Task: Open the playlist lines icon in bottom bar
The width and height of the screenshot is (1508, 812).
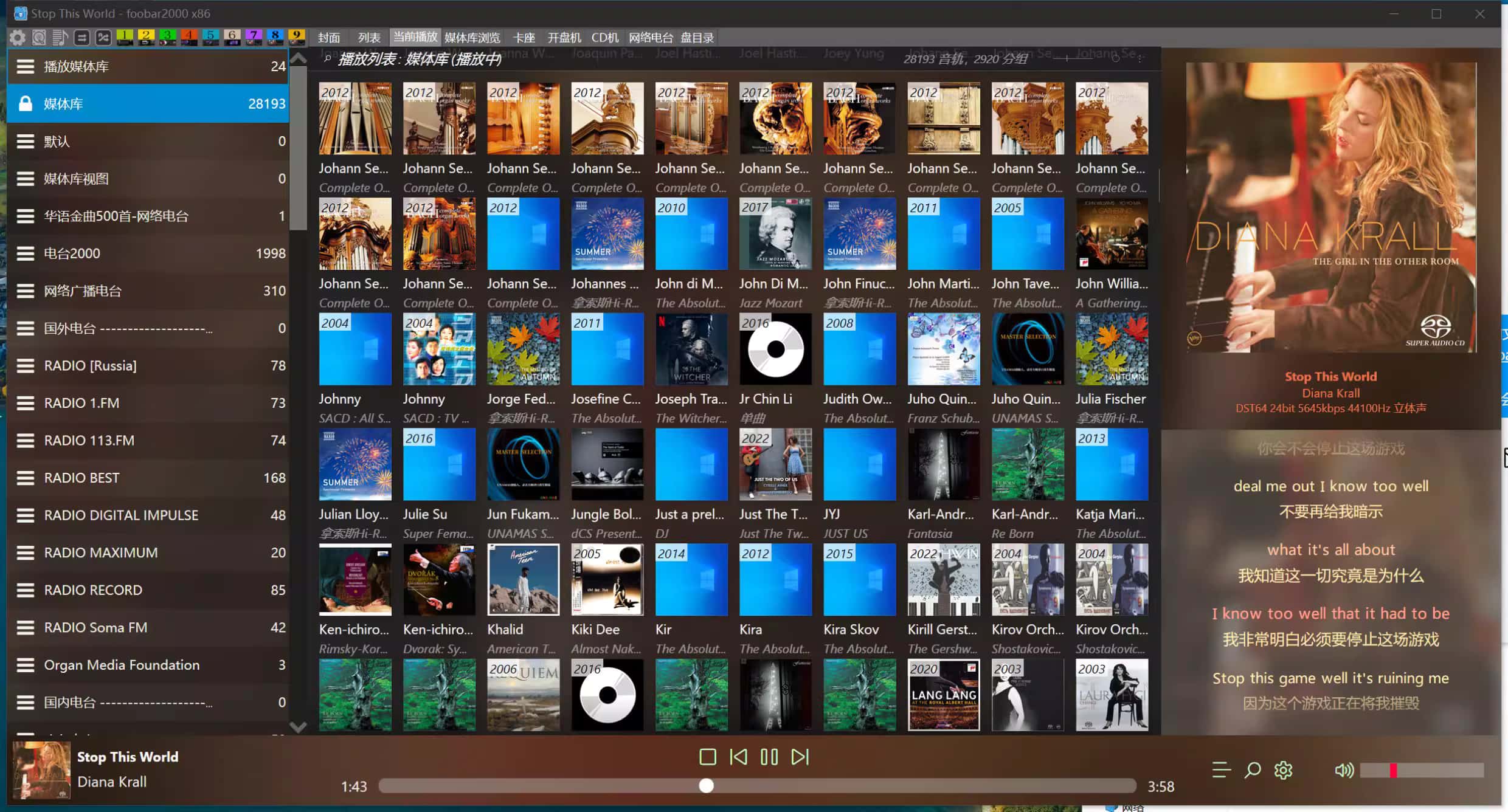Action: click(1221, 770)
